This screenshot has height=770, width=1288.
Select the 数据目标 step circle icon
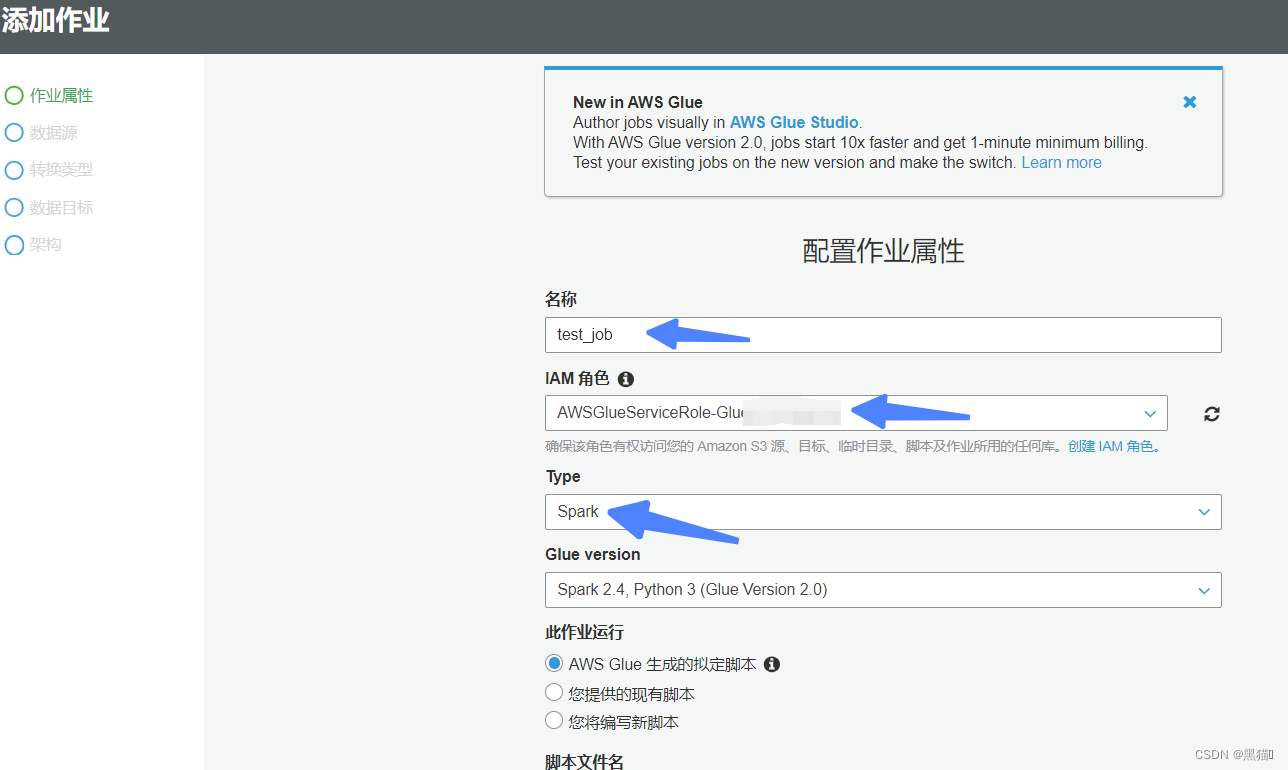pyautogui.click(x=14, y=207)
